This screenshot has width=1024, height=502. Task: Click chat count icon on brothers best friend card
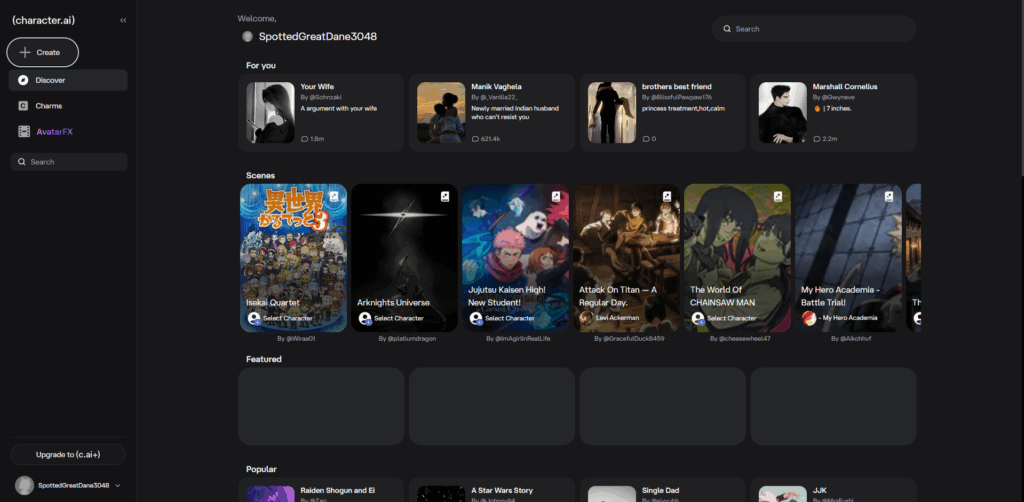click(646, 139)
